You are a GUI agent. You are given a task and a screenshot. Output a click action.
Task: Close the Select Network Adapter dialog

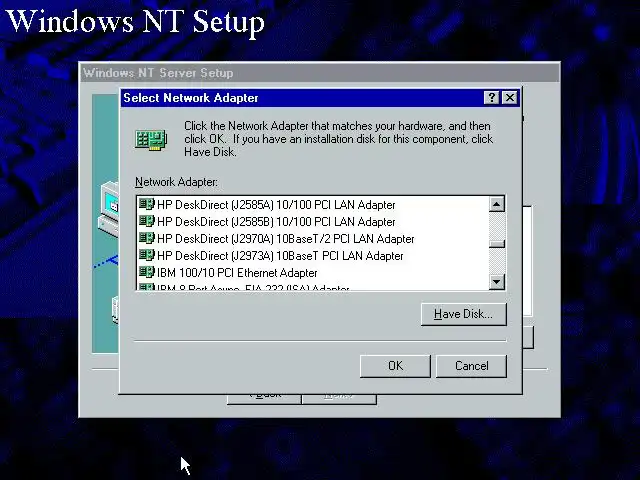[510, 98]
